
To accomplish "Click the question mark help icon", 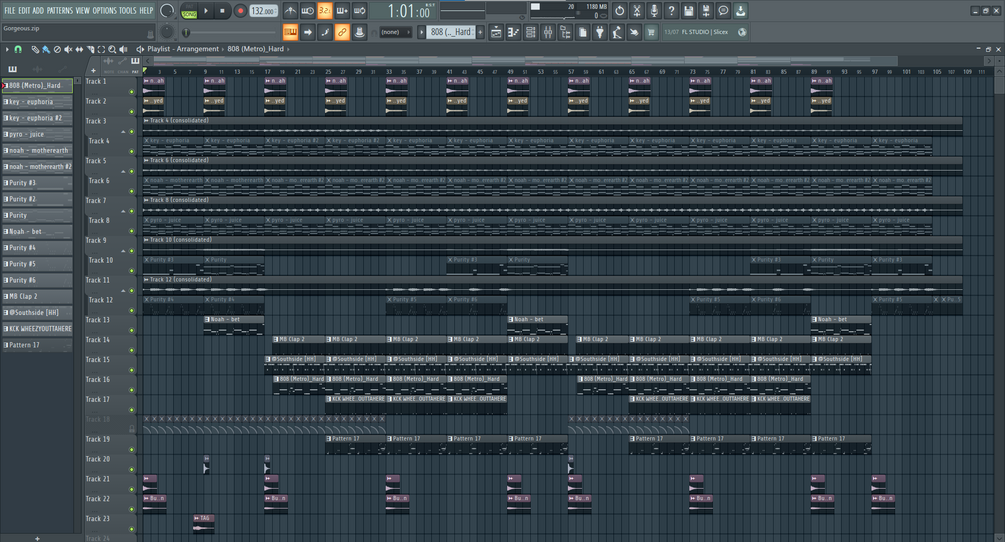I will tap(671, 11).
